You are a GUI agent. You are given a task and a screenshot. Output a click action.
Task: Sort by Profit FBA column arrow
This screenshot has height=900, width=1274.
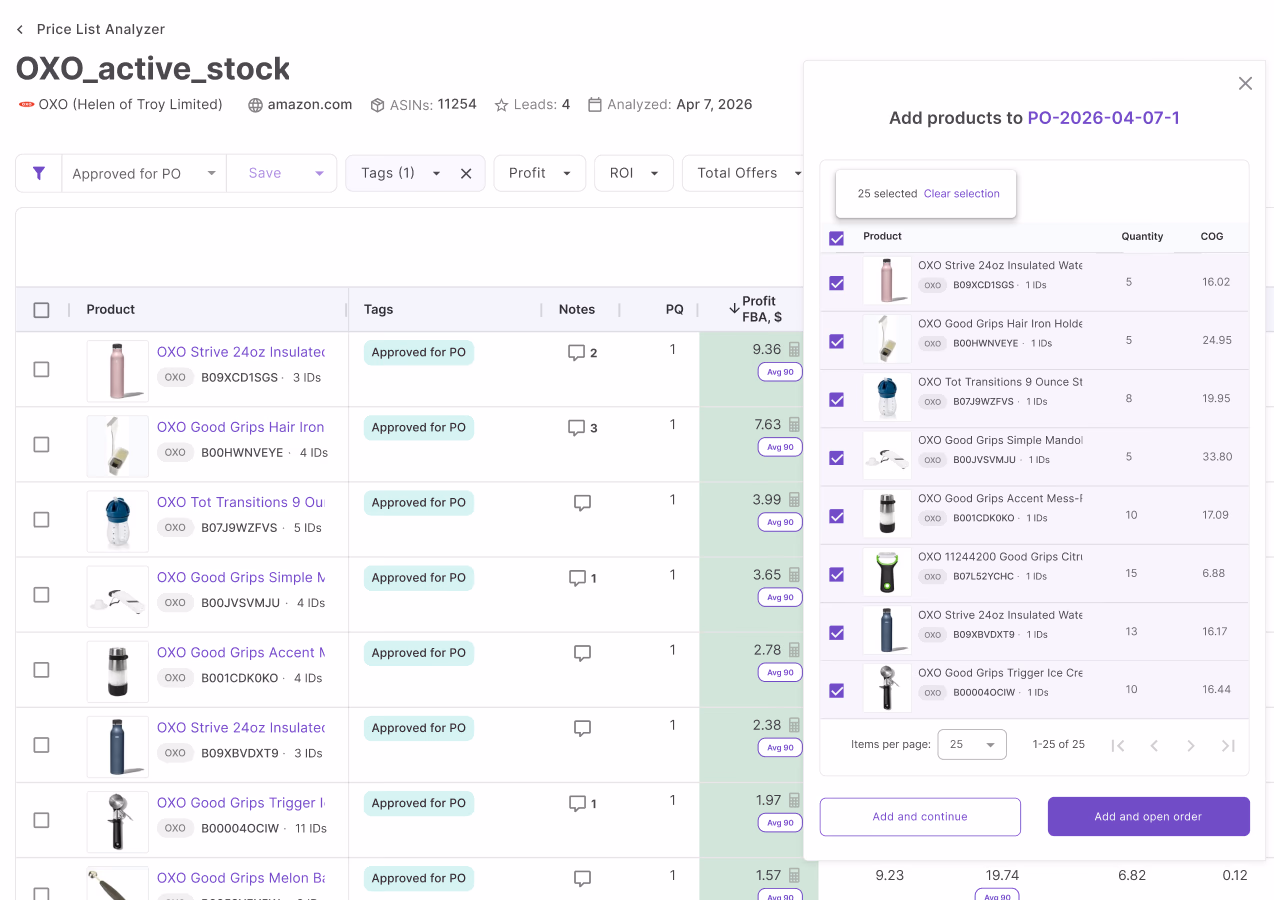click(734, 308)
